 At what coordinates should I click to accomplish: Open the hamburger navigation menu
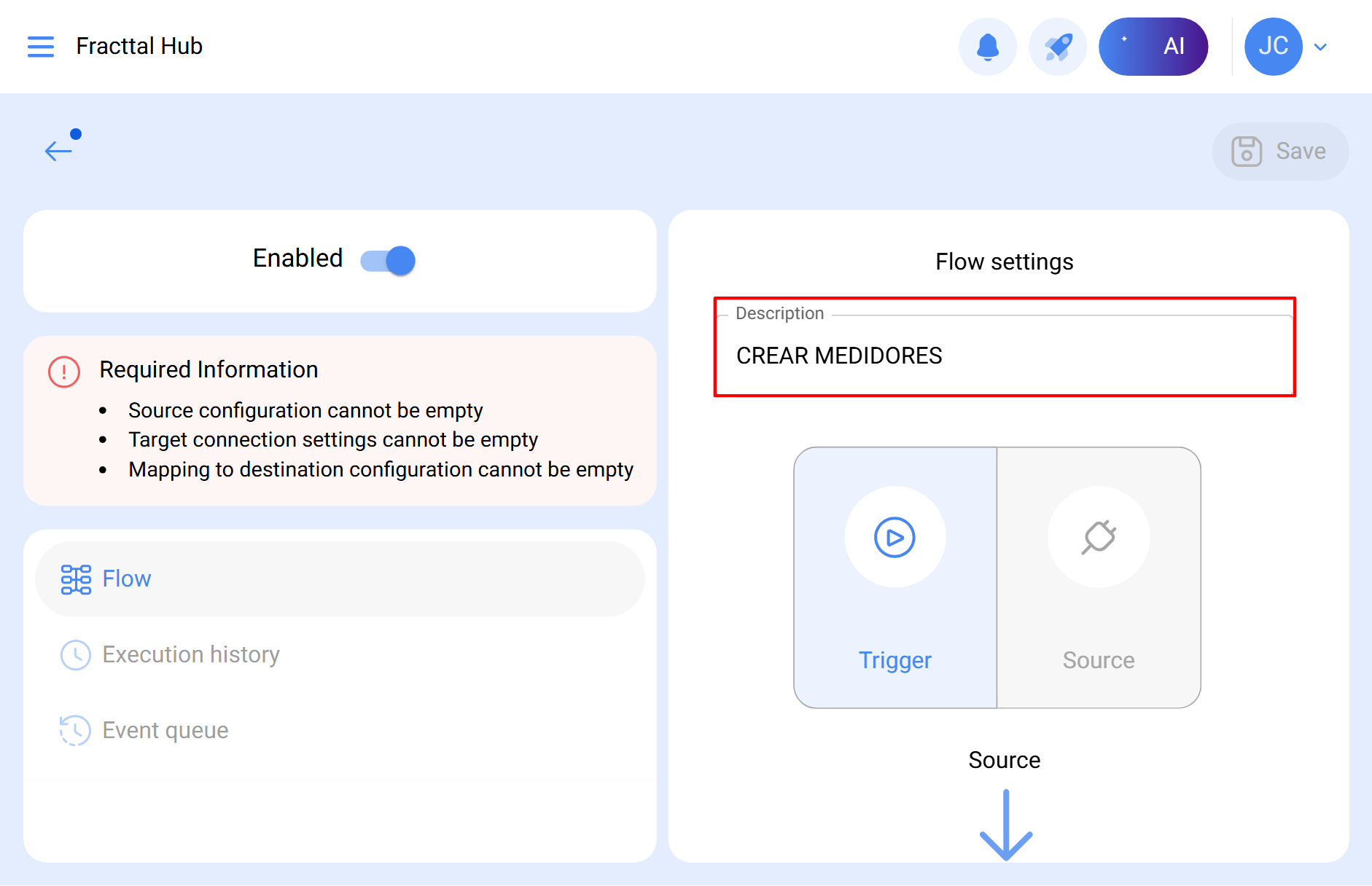coord(41,47)
